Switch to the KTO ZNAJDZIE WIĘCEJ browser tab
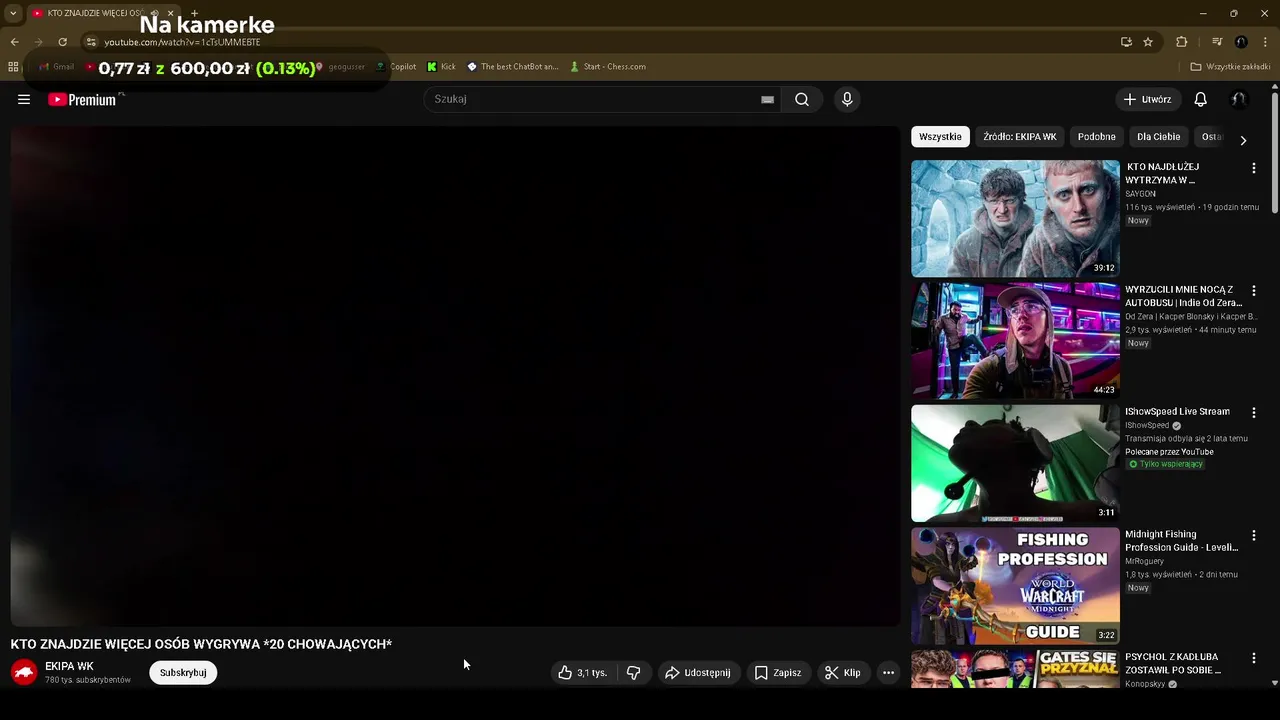1280x720 pixels. [x=96, y=13]
